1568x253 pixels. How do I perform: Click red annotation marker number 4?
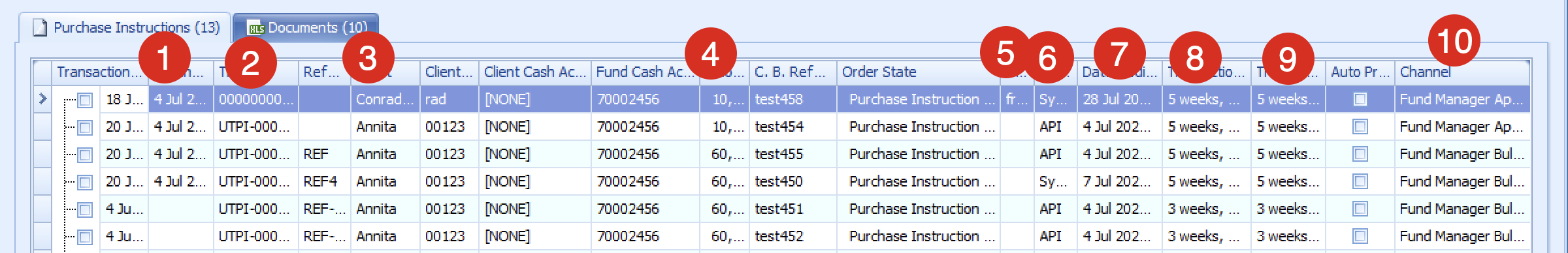[711, 53]
